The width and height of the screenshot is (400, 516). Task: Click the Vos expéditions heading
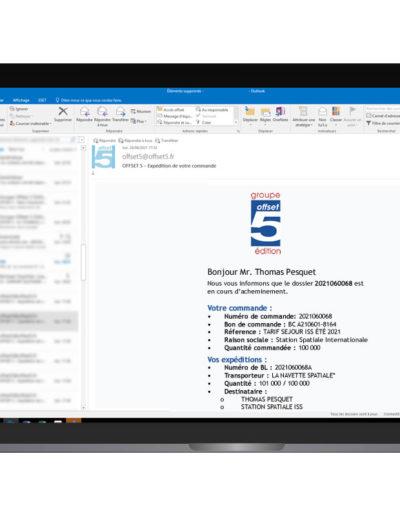click(x=237, y=359)
